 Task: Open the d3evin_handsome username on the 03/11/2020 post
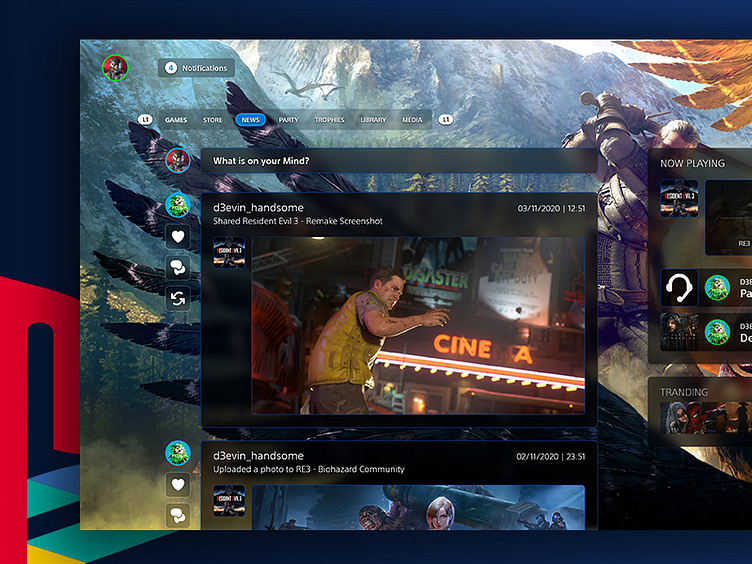[258, 208]
